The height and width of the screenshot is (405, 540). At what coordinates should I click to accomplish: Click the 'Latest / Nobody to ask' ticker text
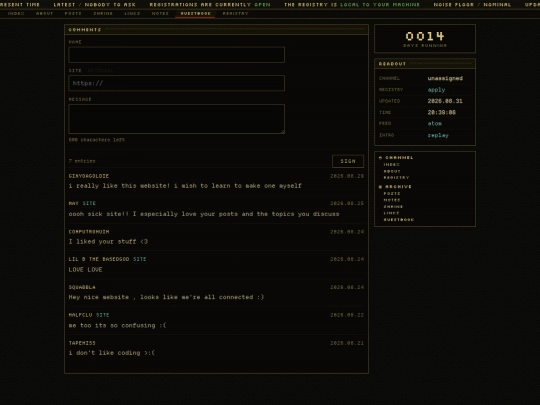94,4
